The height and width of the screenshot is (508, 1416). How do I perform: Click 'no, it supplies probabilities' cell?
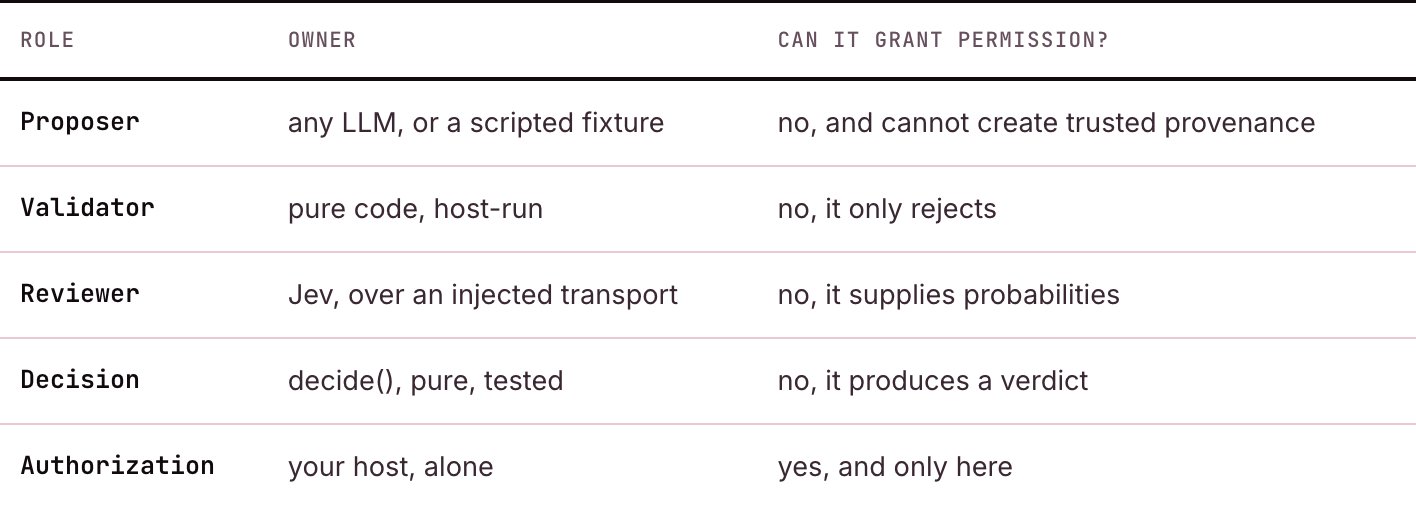tap(949, 295)
